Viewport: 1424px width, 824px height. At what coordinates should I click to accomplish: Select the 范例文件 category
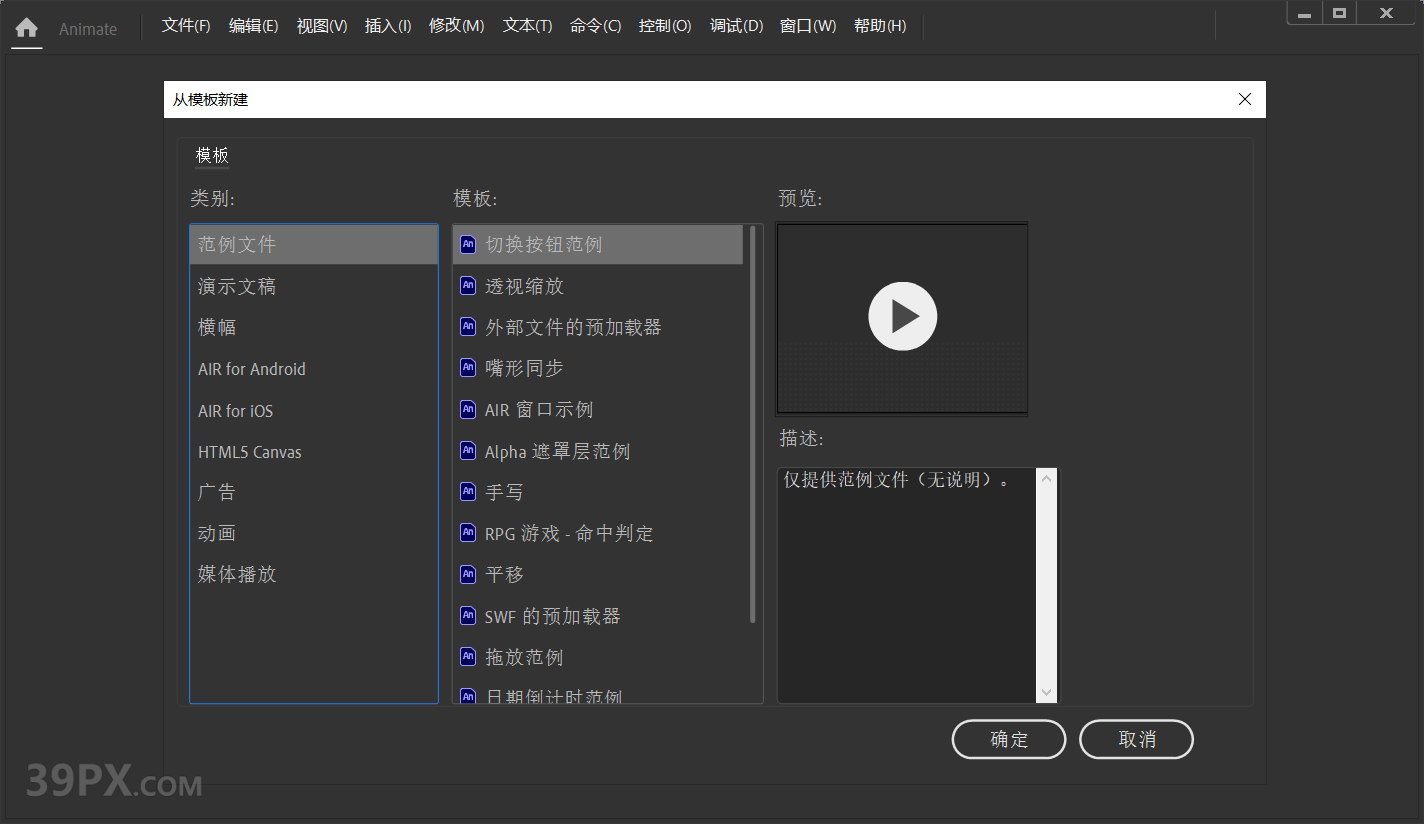point(314,244)
